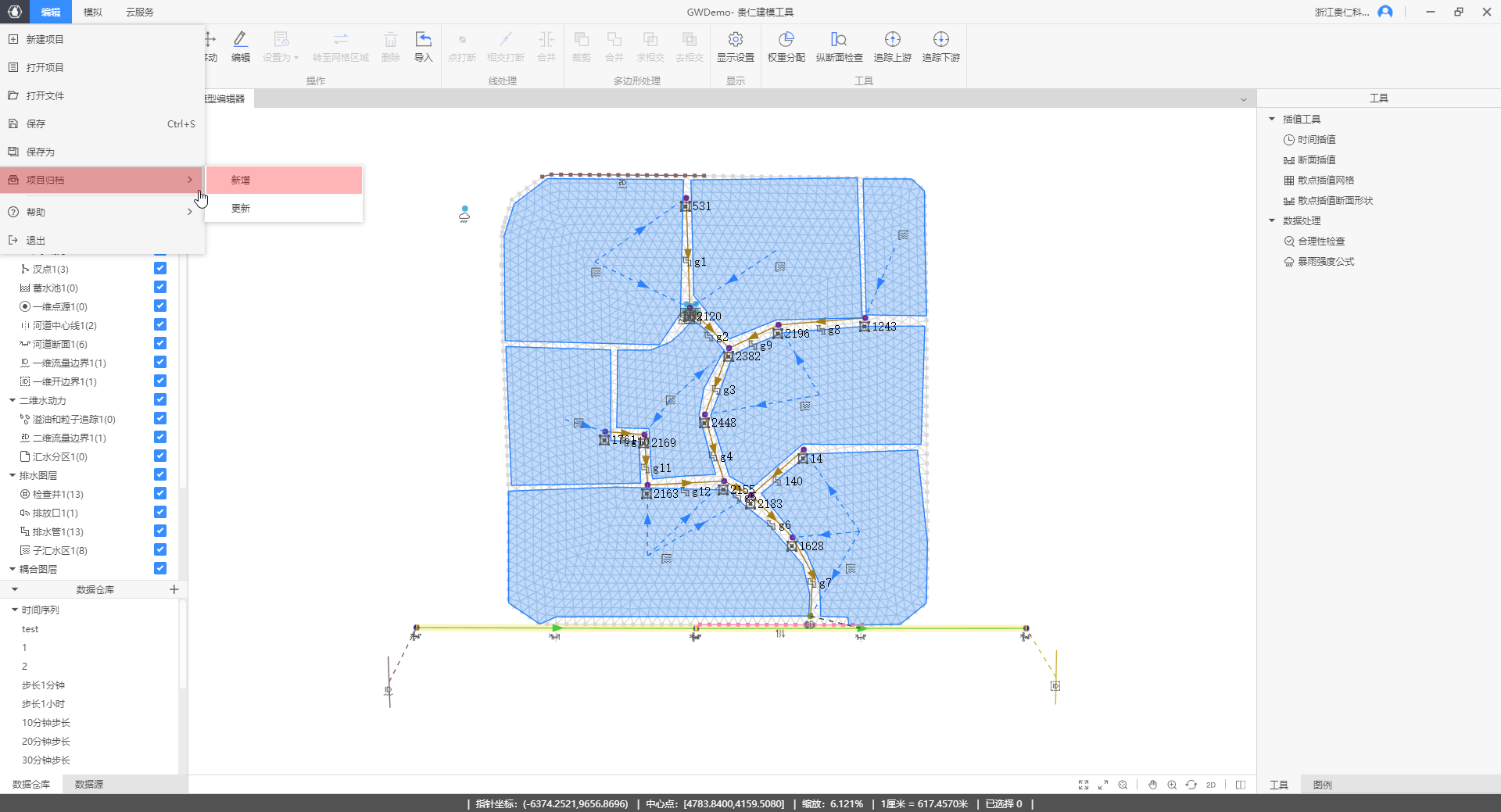The width and height of the screenshot is (1501, 812).
Task: Select 更新 in the archive submenu
Action: tap(284, 208)
